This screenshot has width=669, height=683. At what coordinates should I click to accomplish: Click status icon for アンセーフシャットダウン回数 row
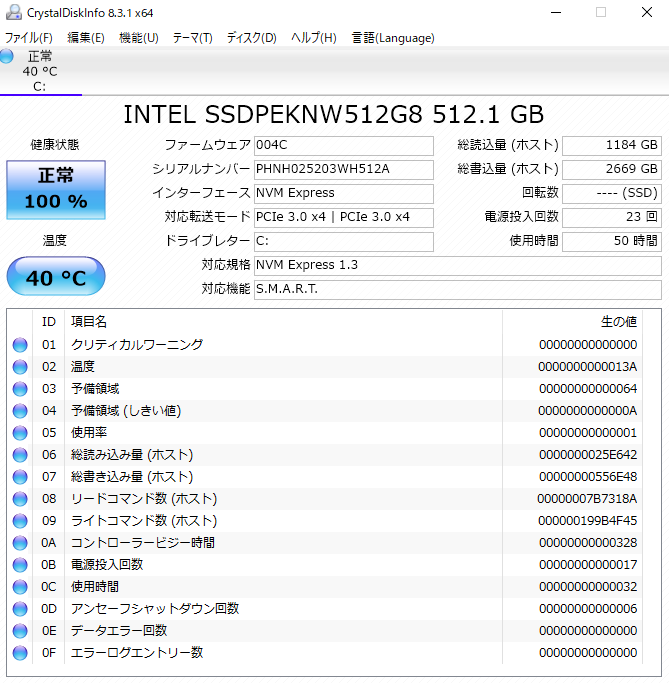pos(20,609)
